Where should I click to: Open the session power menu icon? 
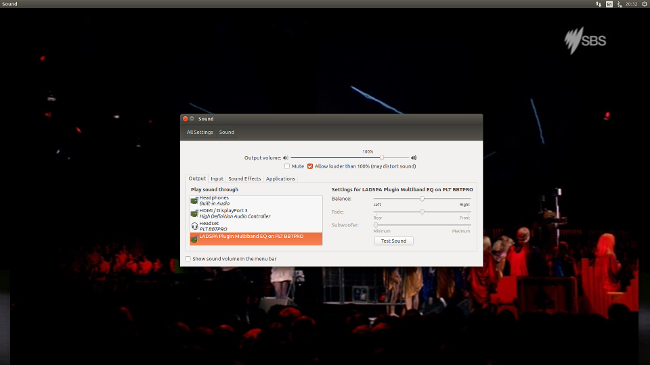point(645,4)
